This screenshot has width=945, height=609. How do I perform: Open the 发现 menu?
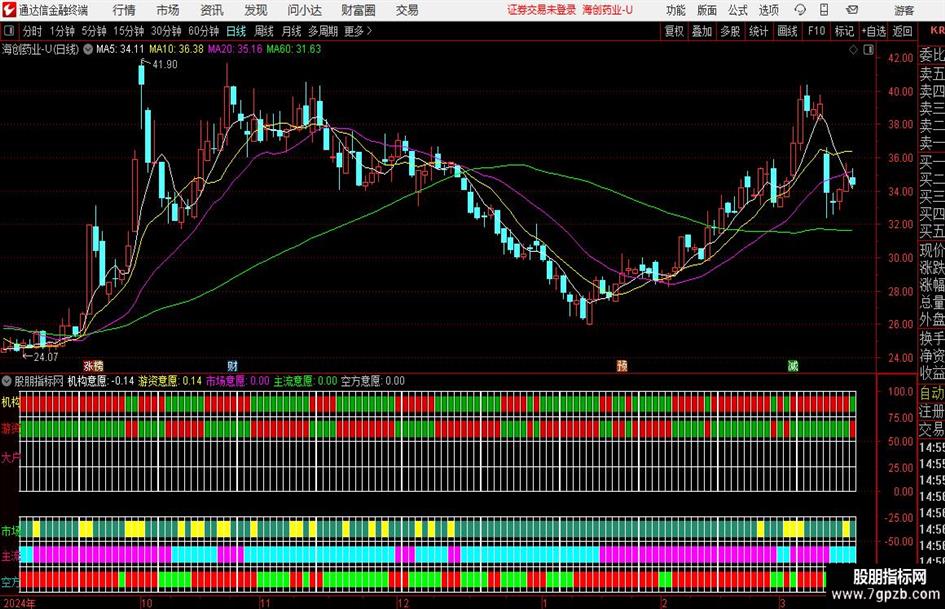tap(256, 10)
